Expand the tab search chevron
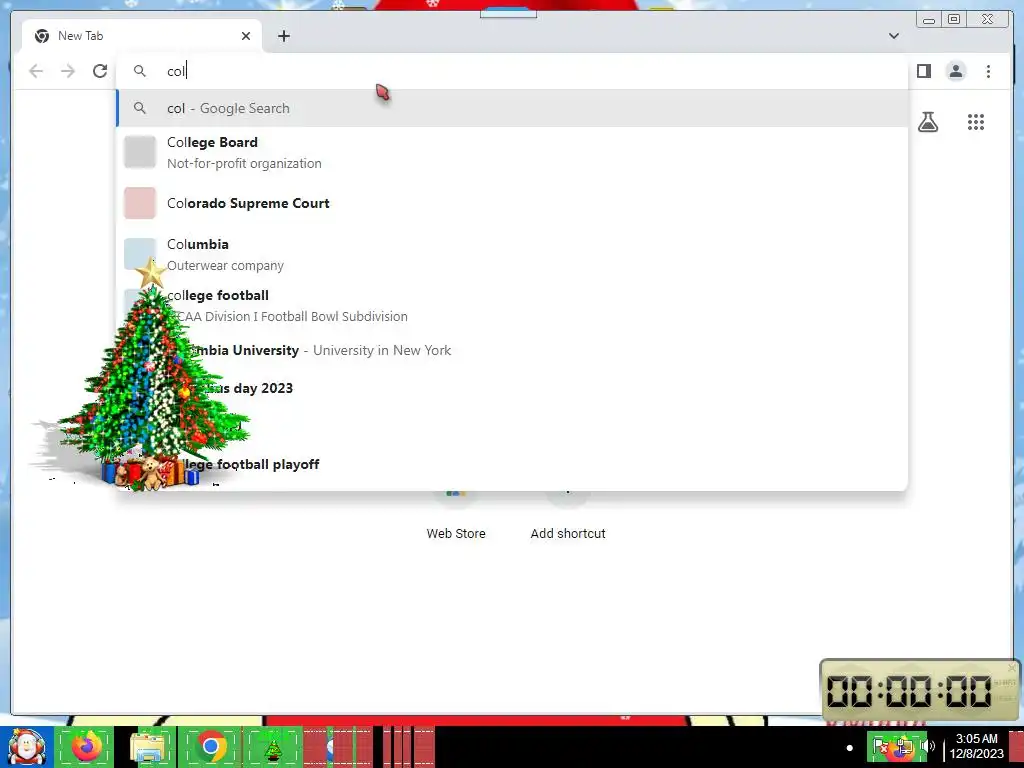The image size is (1024, 768). point(893,36)
